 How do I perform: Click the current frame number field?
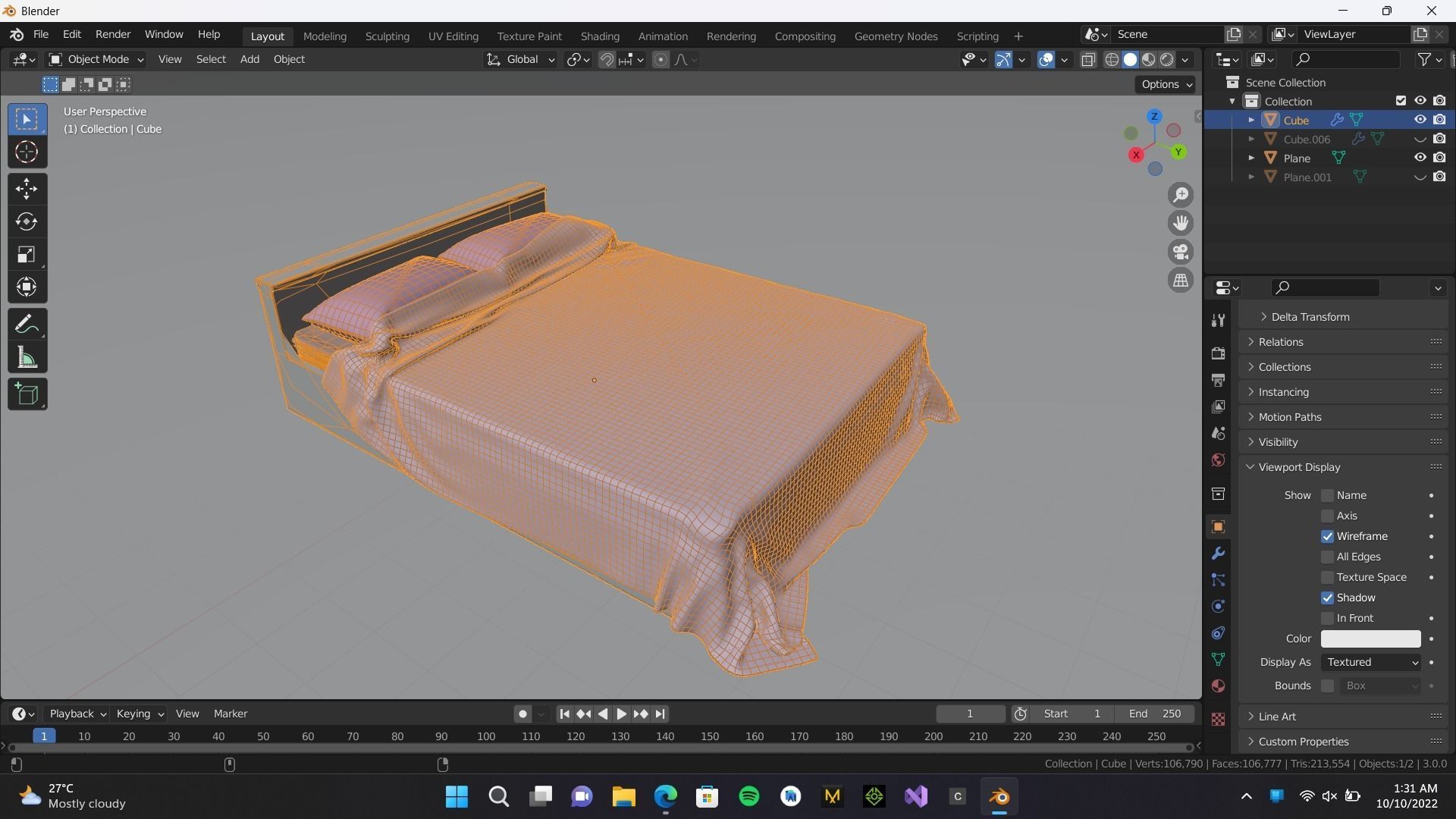[970, 713]
